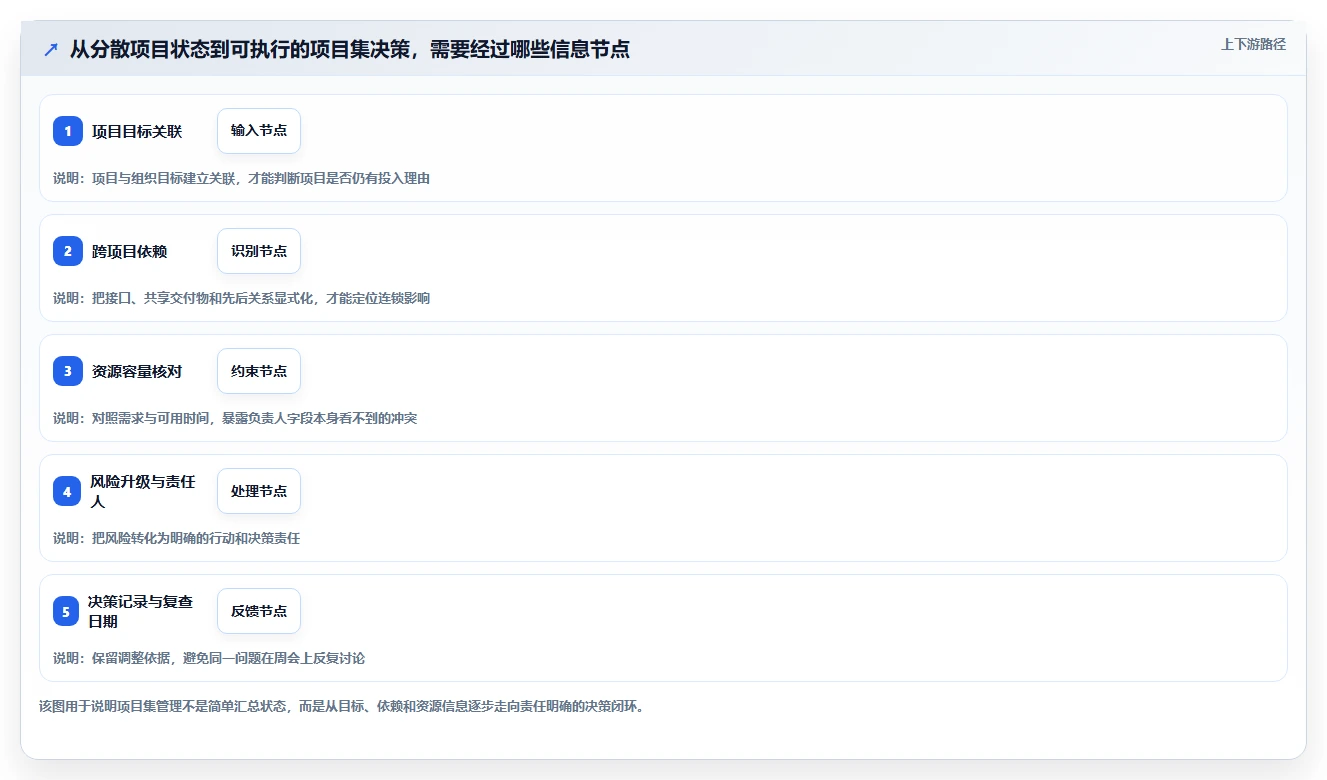This screenshot has height=780, width=1327.
Task: Click the 资源容量核对 step title
Action: pyautogui.click(x=137, y=371)
